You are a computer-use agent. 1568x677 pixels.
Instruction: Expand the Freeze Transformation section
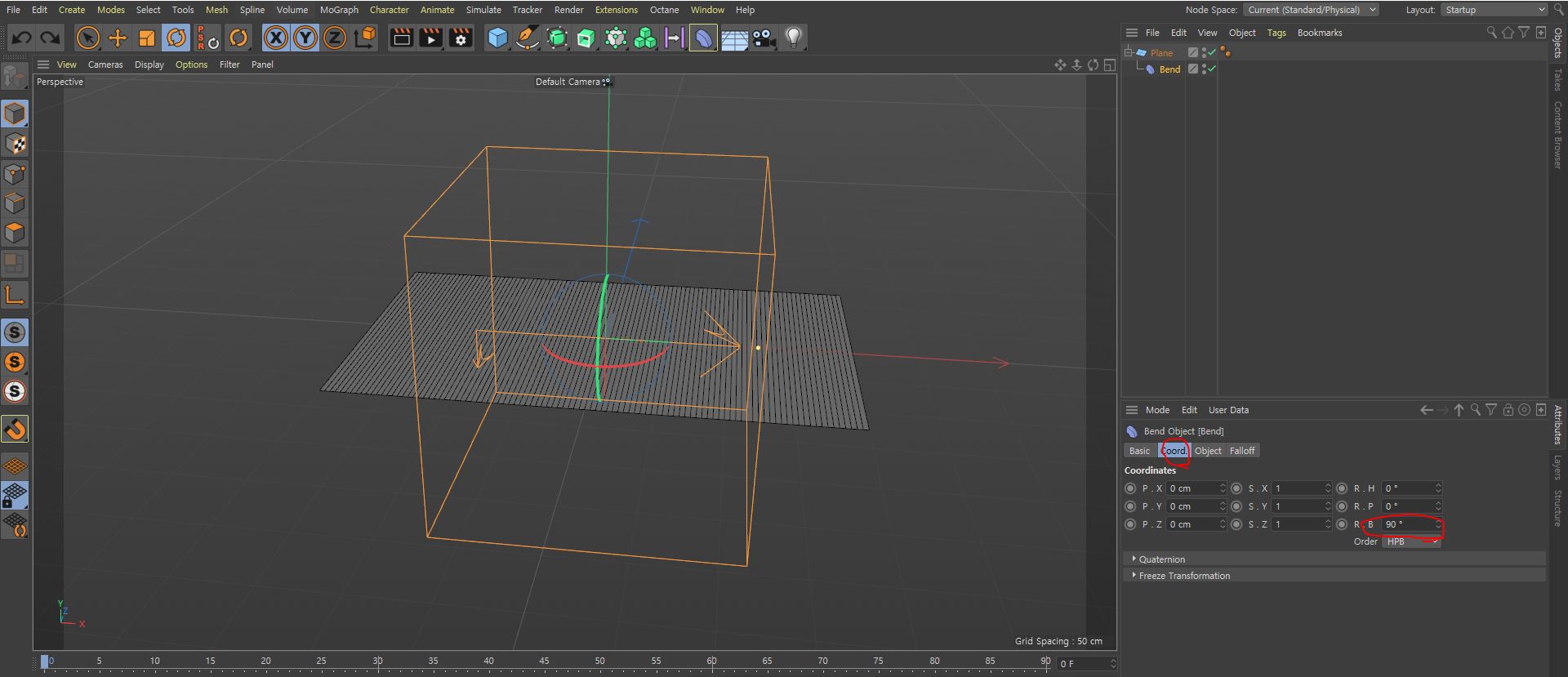pyautogui.click(x=1183, y=576)
